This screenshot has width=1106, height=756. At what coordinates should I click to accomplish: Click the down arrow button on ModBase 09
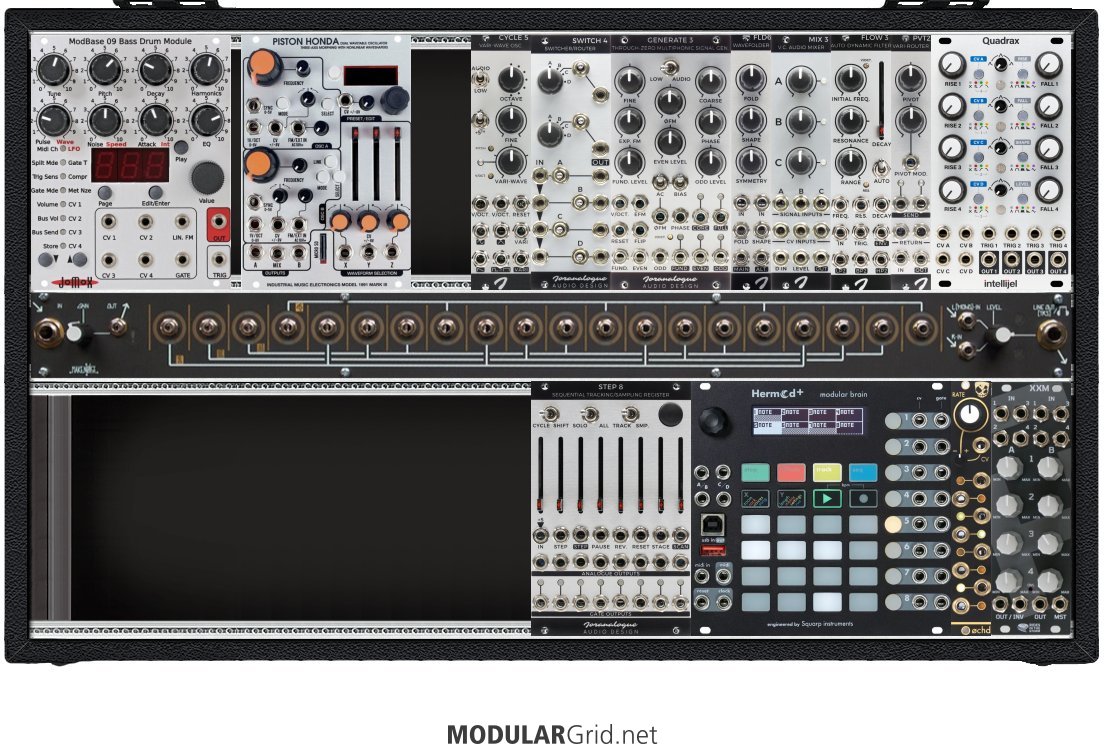46,260
